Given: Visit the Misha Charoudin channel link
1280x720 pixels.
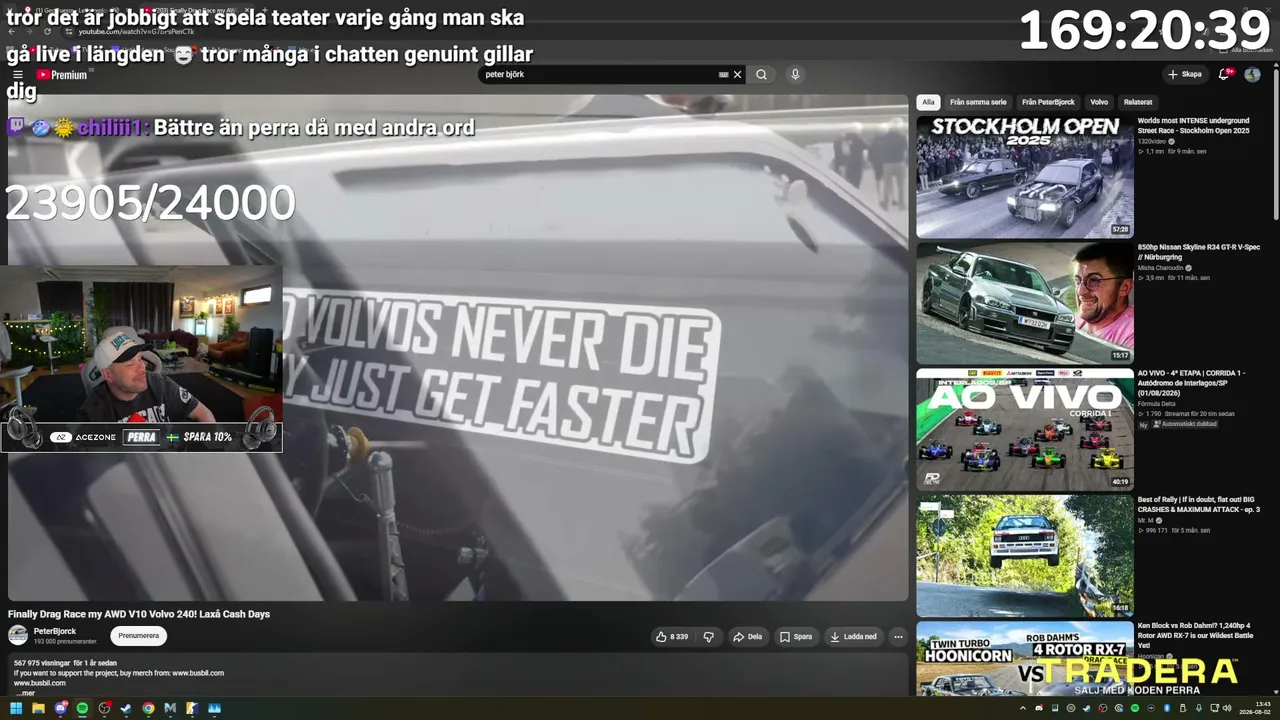Looking at the screenshot, I should [1161, 268].
